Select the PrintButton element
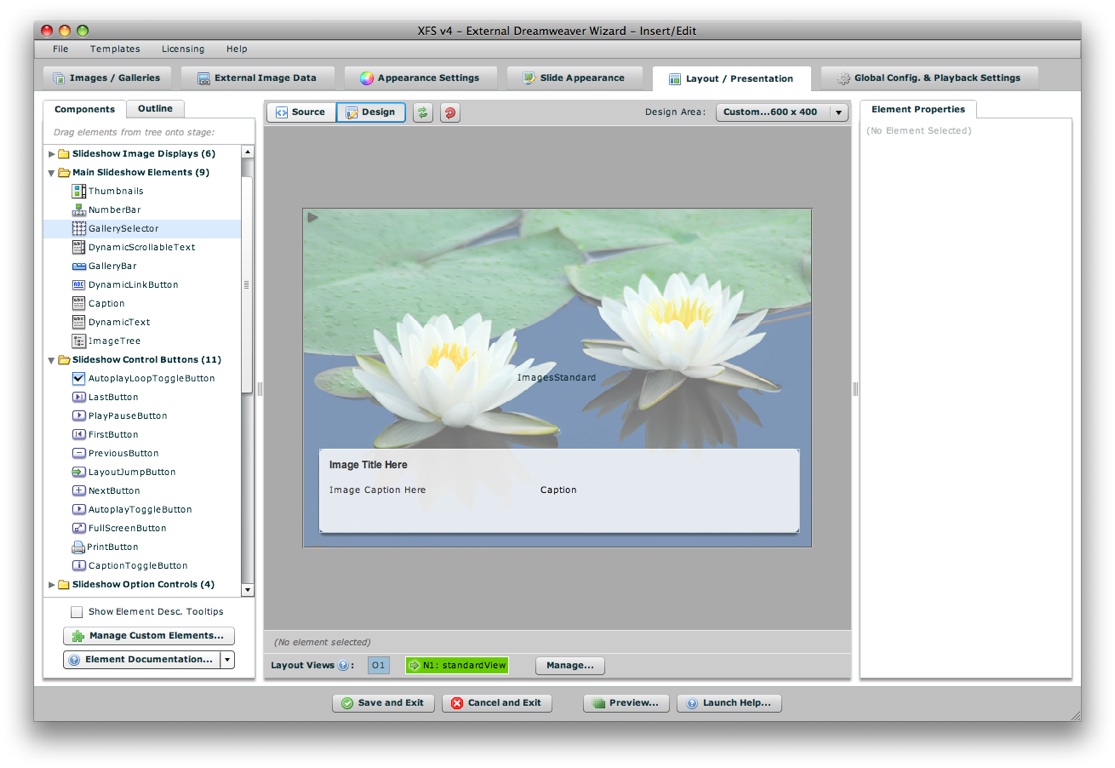This screenshot has height=768, width=1115. coord(112,547)
